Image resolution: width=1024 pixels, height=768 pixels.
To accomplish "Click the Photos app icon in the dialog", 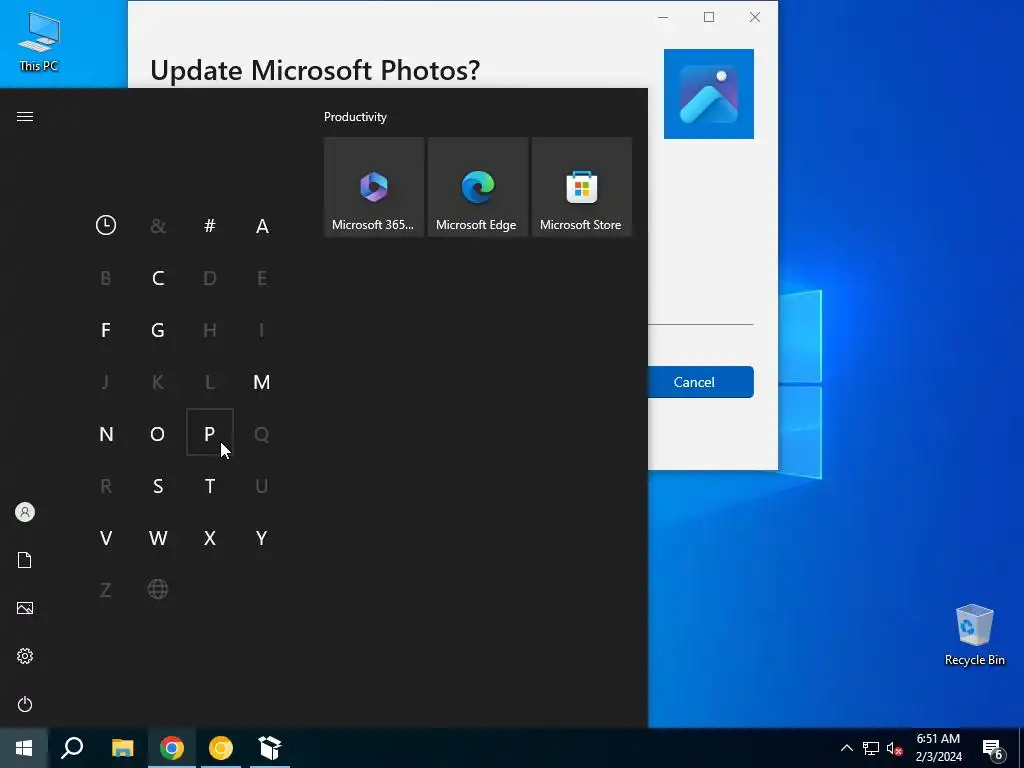I will tap(709, 94).
